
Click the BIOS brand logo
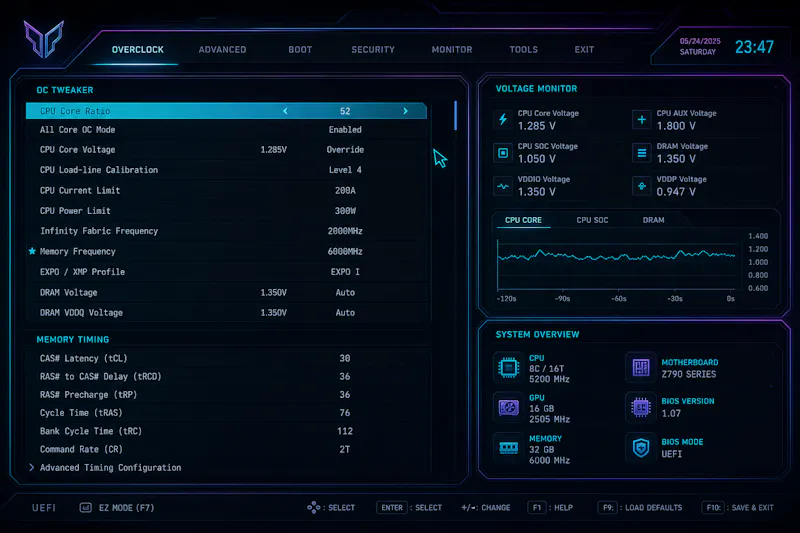[44, 39]
